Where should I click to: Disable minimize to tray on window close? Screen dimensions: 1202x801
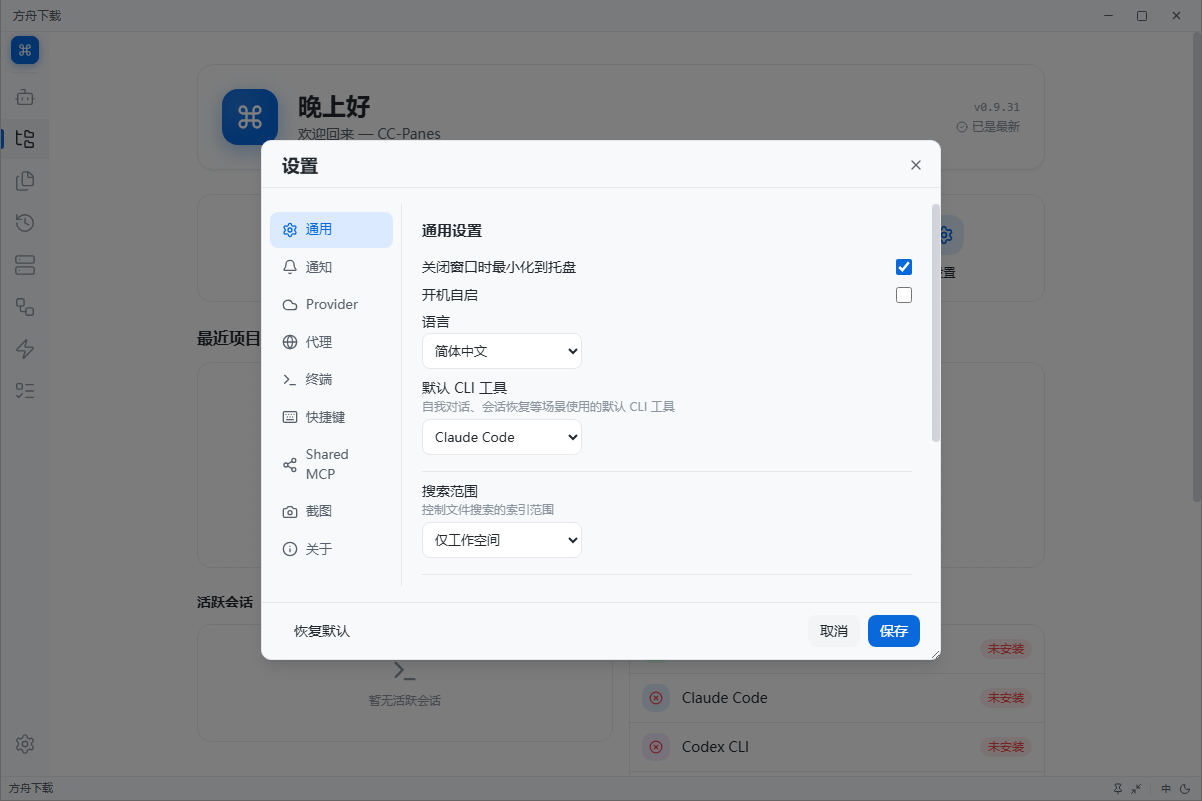tap(903, 267)
